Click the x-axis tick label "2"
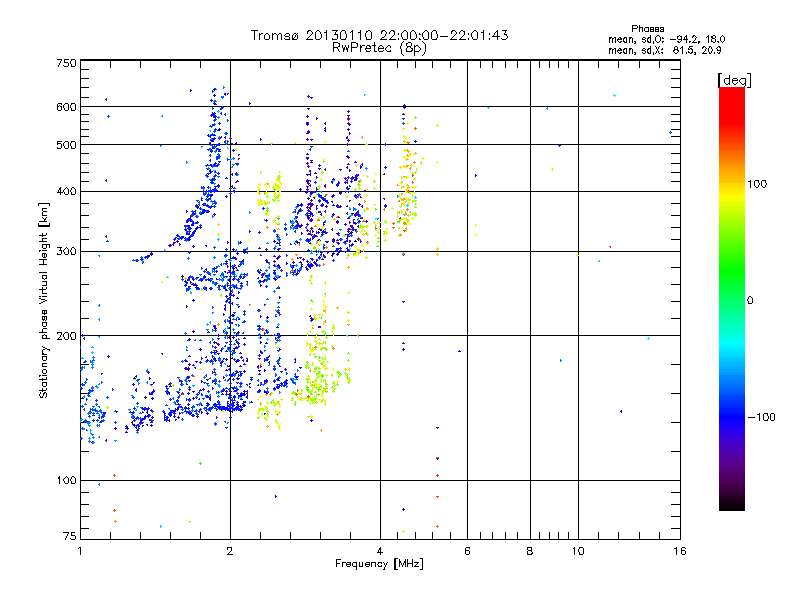The height and width of the screenshot is (600, 800). click(230, 551)
